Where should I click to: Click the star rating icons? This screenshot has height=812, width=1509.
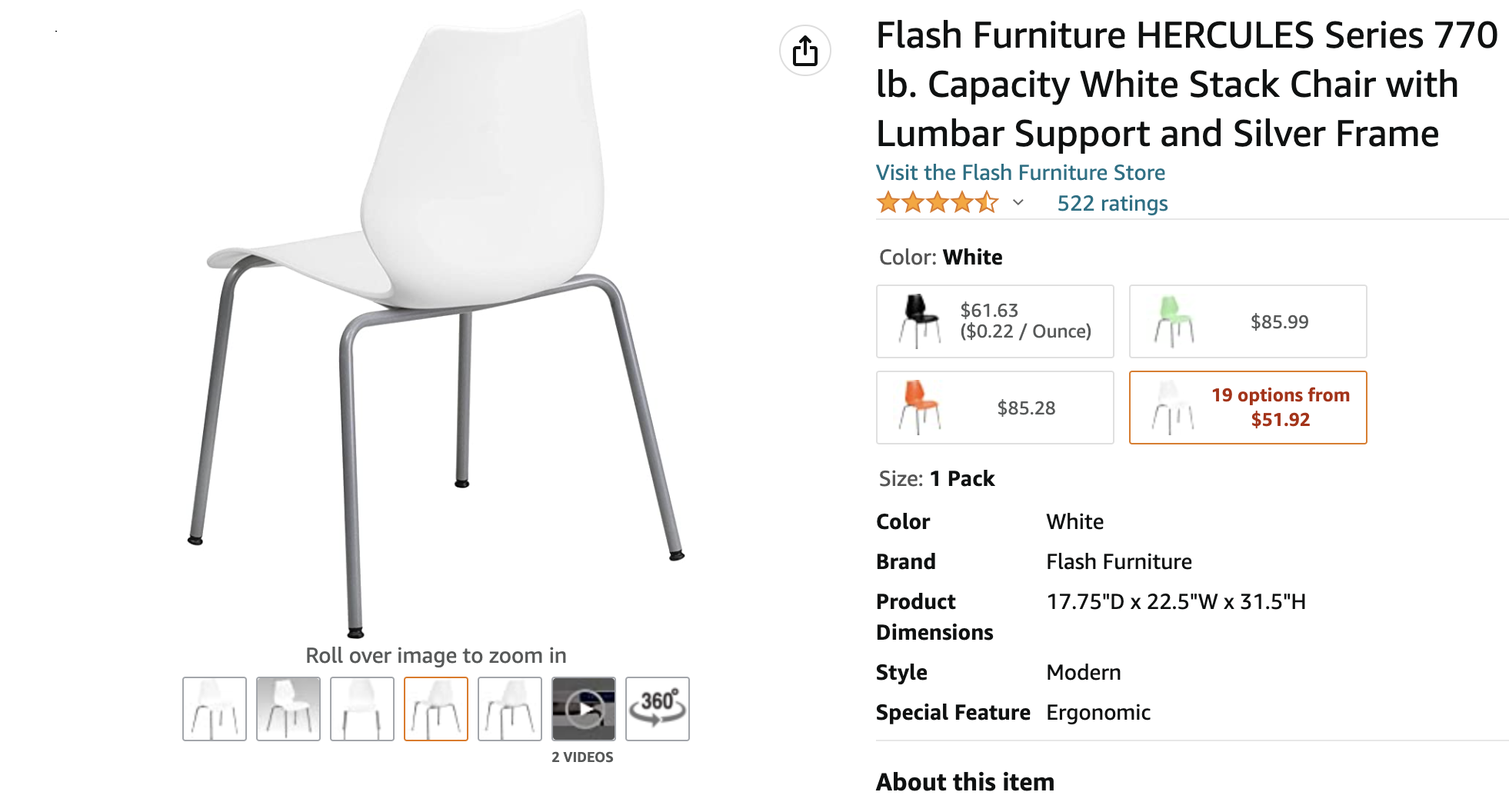(x=937, y=203)
